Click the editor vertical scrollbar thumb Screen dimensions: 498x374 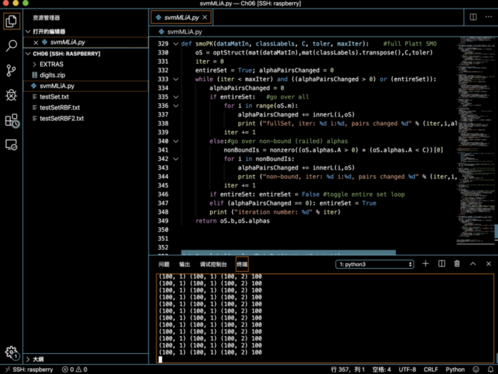pos(496,231)
